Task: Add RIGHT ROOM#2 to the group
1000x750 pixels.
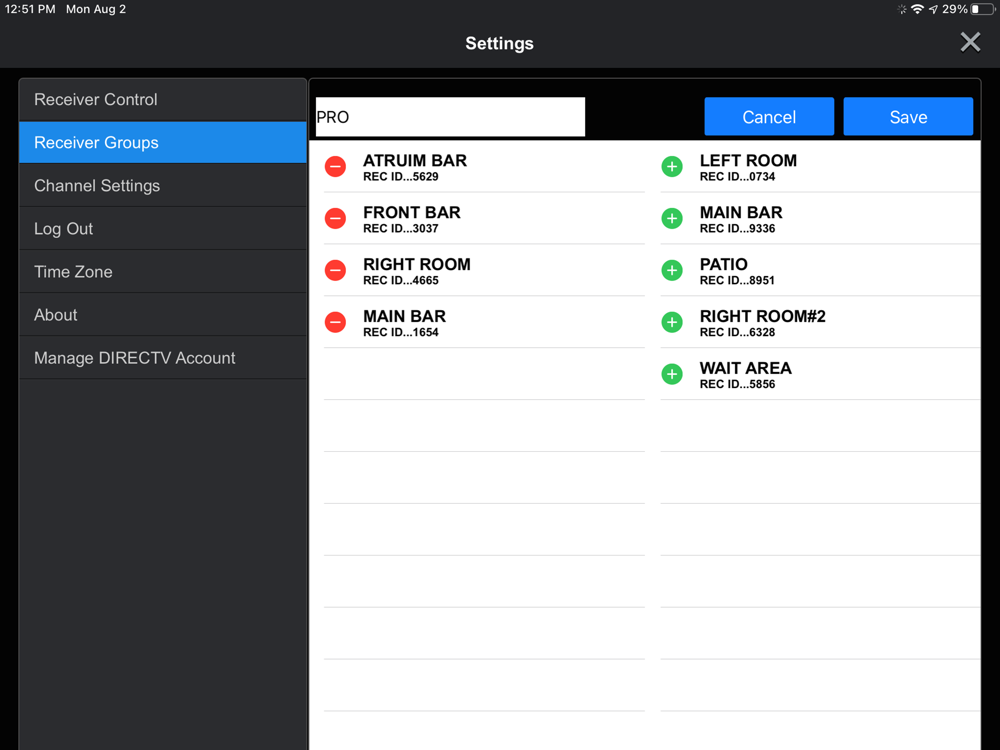Action: point(672,323)
